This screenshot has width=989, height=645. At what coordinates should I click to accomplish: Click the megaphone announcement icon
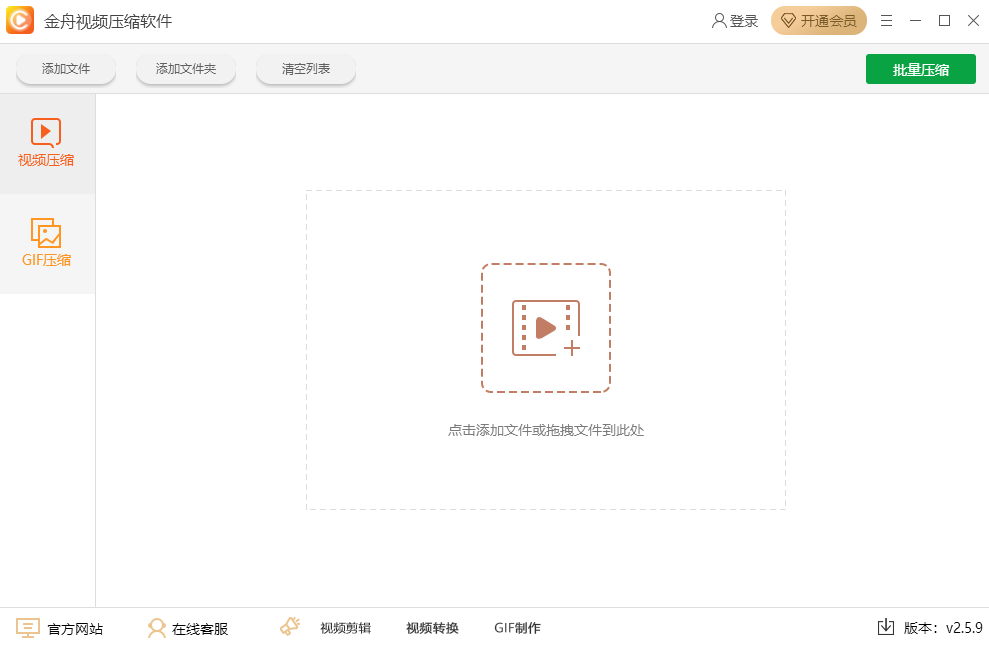(290, 627)
